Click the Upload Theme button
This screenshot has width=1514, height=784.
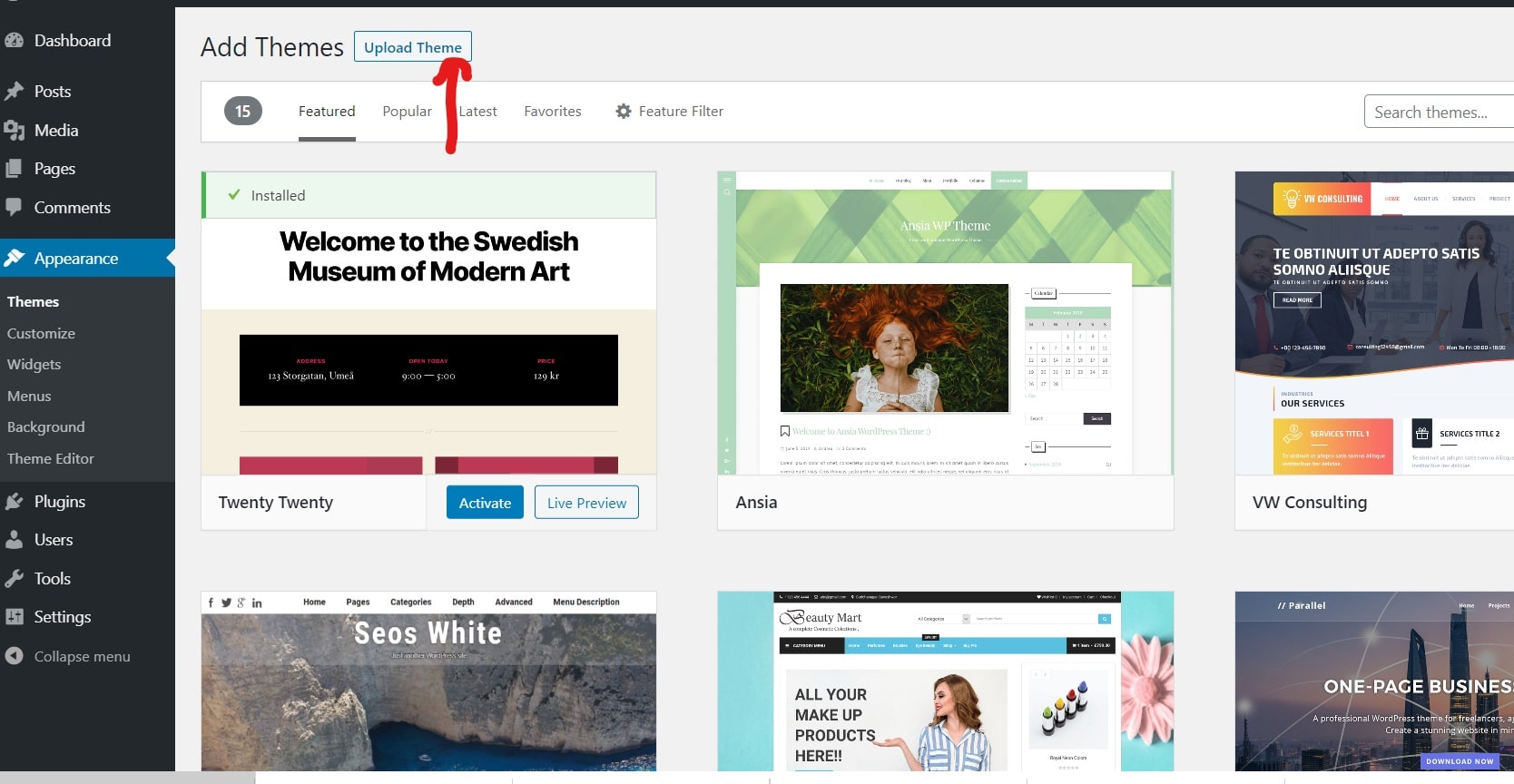click(x=413, y=47)
